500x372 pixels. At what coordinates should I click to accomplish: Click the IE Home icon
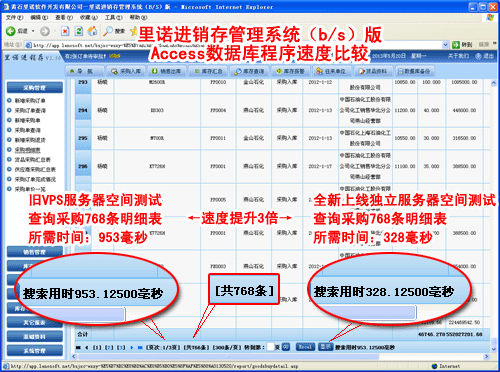pyautogui.click(x=92, y=31)
